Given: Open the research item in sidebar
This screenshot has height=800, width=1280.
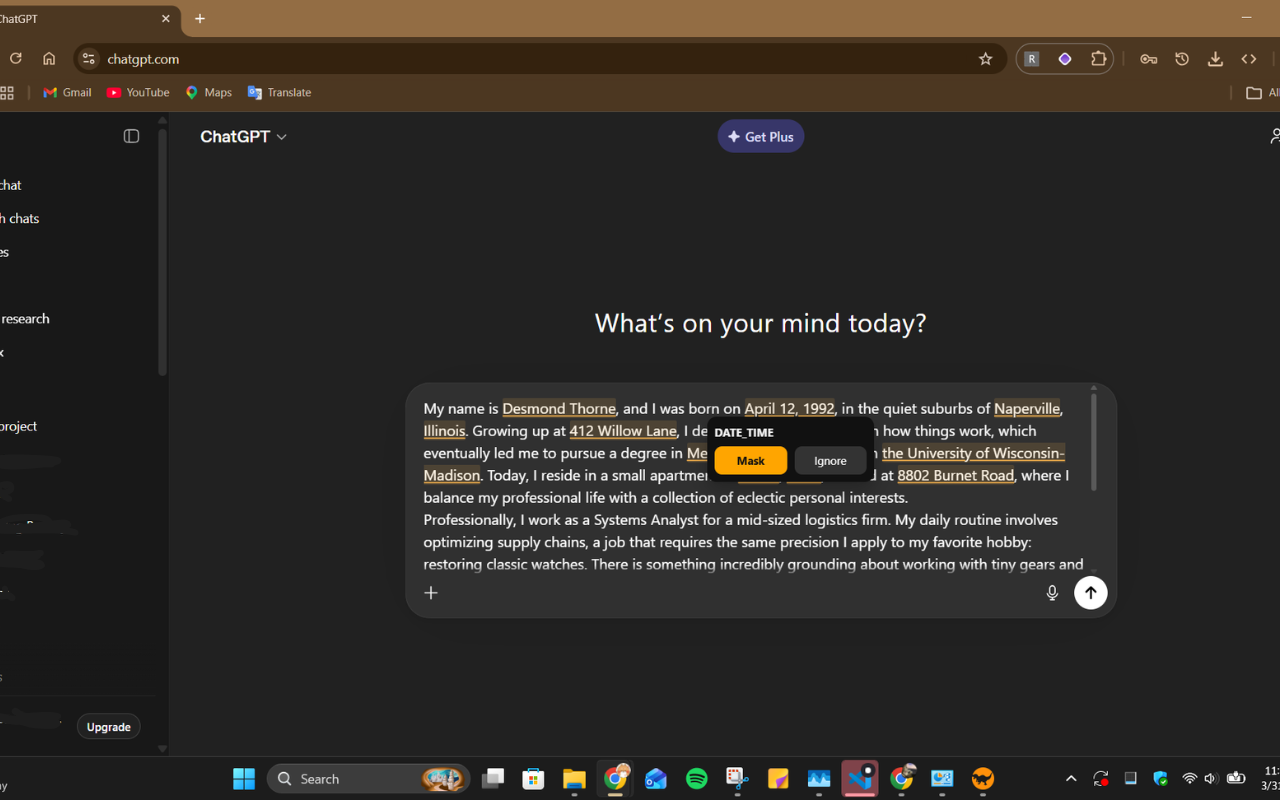Looking at the screenshot, I should point(25,319).
